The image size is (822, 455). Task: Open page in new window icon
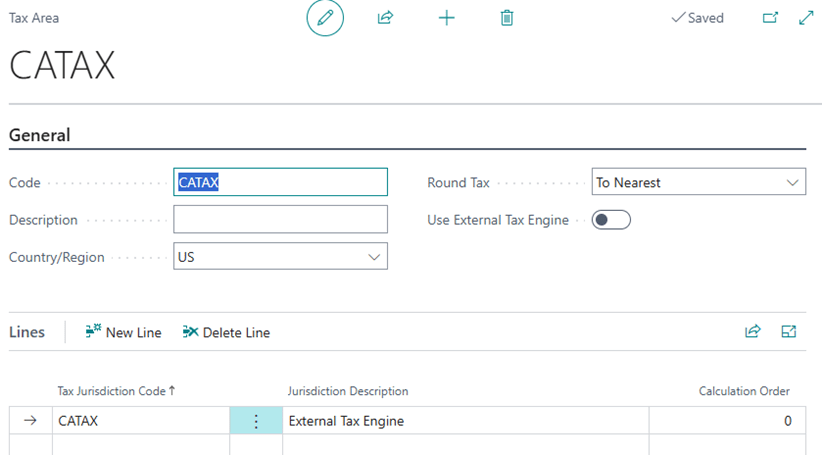pyautogui.click(x=769, y=18)
